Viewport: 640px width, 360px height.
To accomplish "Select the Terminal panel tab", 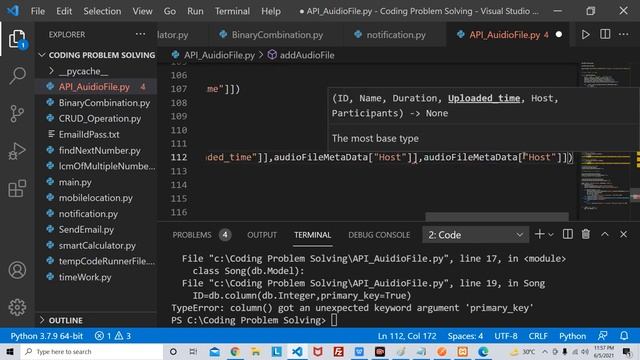I will click(x=312, y=235).
